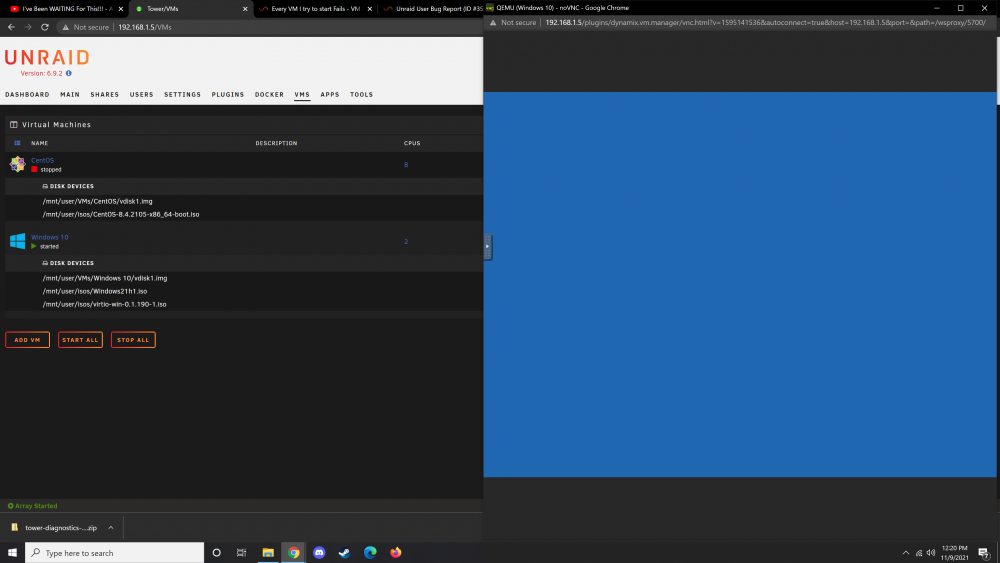Viewport: 1000px width, 563px height.
Task: Open Microsoft Edge from the taskbar
Action: coord(370,553)
